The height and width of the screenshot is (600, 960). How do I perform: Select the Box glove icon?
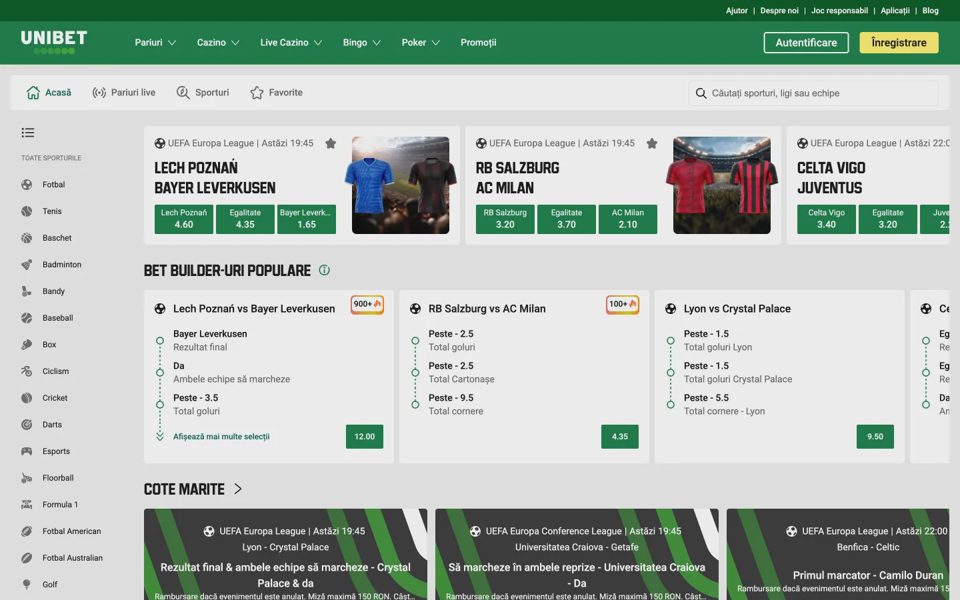click(26, 345)
